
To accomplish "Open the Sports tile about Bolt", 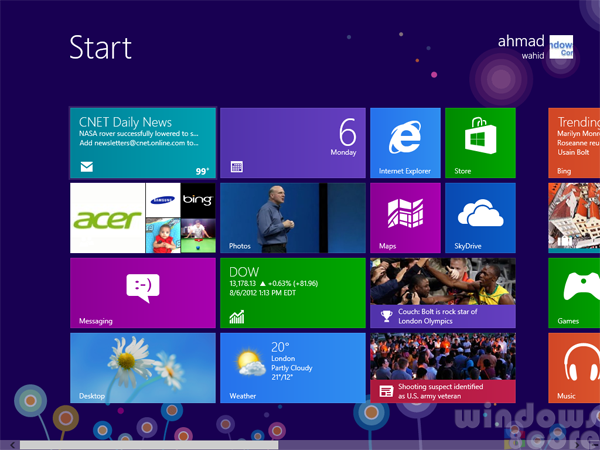I will coord(443,293).
